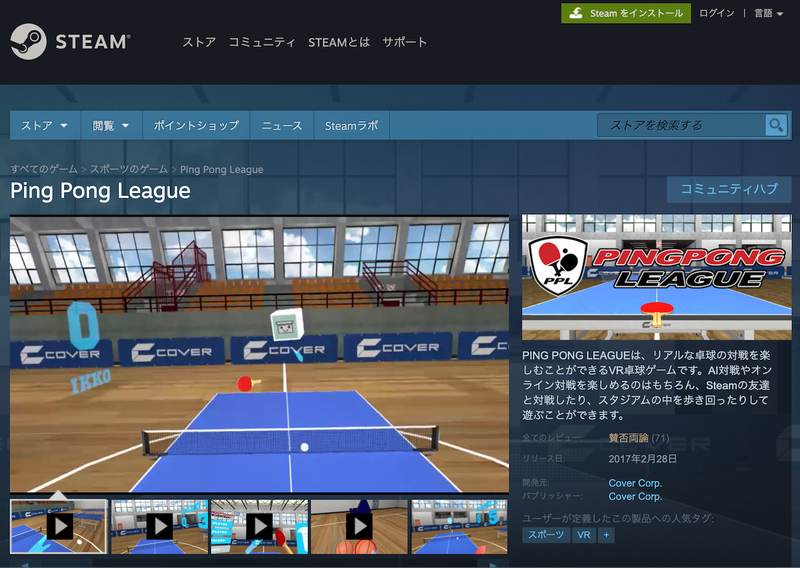The image size is (800, 568).
Task: Open ニュース tab
Action: (282, 125)
